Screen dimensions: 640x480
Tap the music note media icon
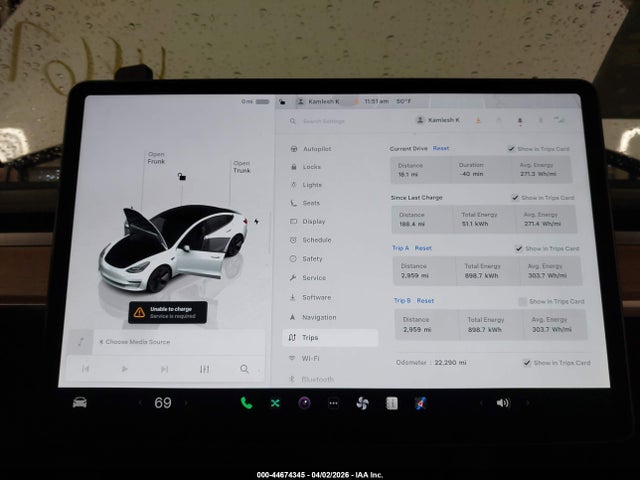pos(81,342)
